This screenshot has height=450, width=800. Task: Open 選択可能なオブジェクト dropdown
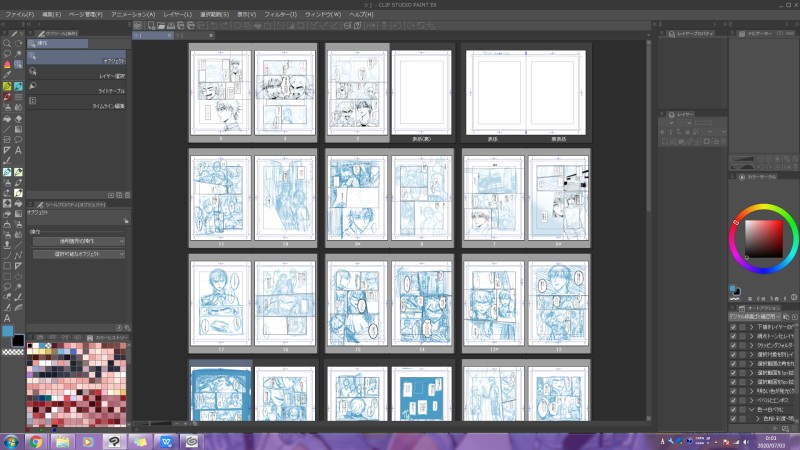(79, 254)
